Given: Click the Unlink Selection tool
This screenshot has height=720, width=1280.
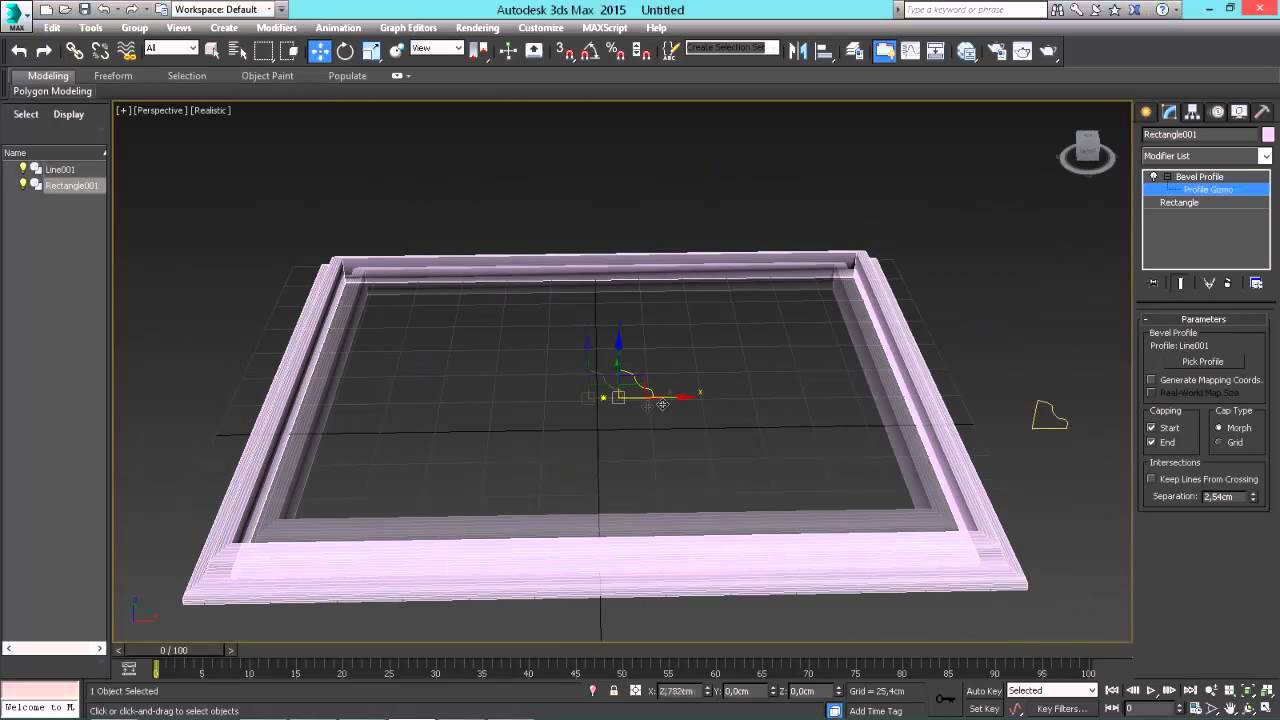Looking at the screenshot, I should (101, 51).
